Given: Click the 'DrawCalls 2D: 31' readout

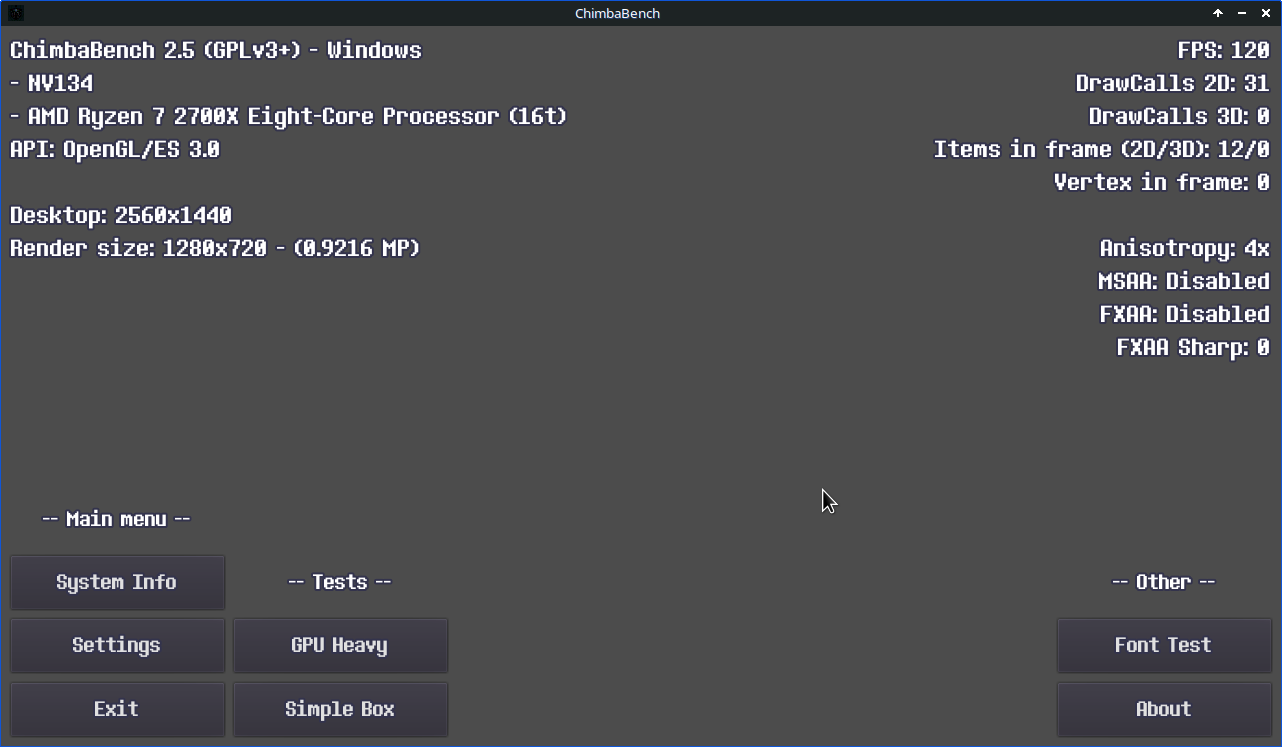Looking at the screenshot, I should coord(1173,83).
